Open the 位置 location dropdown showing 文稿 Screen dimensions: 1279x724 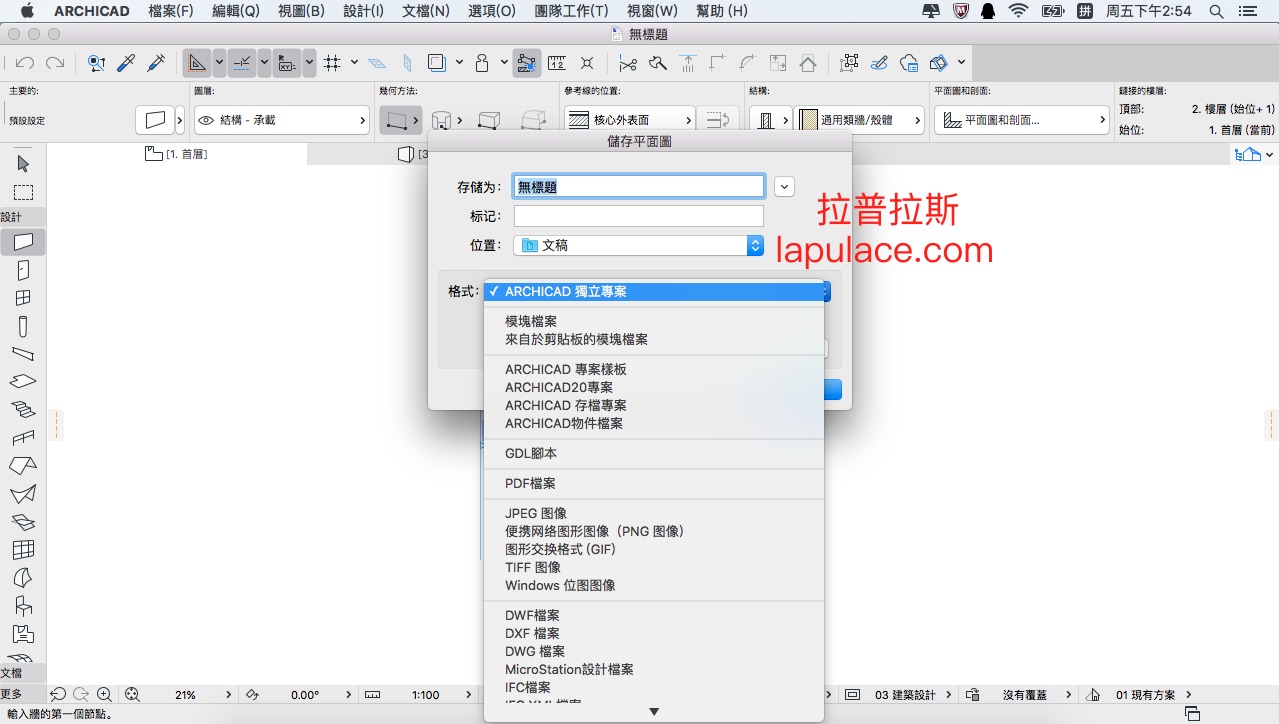point(639,245)
